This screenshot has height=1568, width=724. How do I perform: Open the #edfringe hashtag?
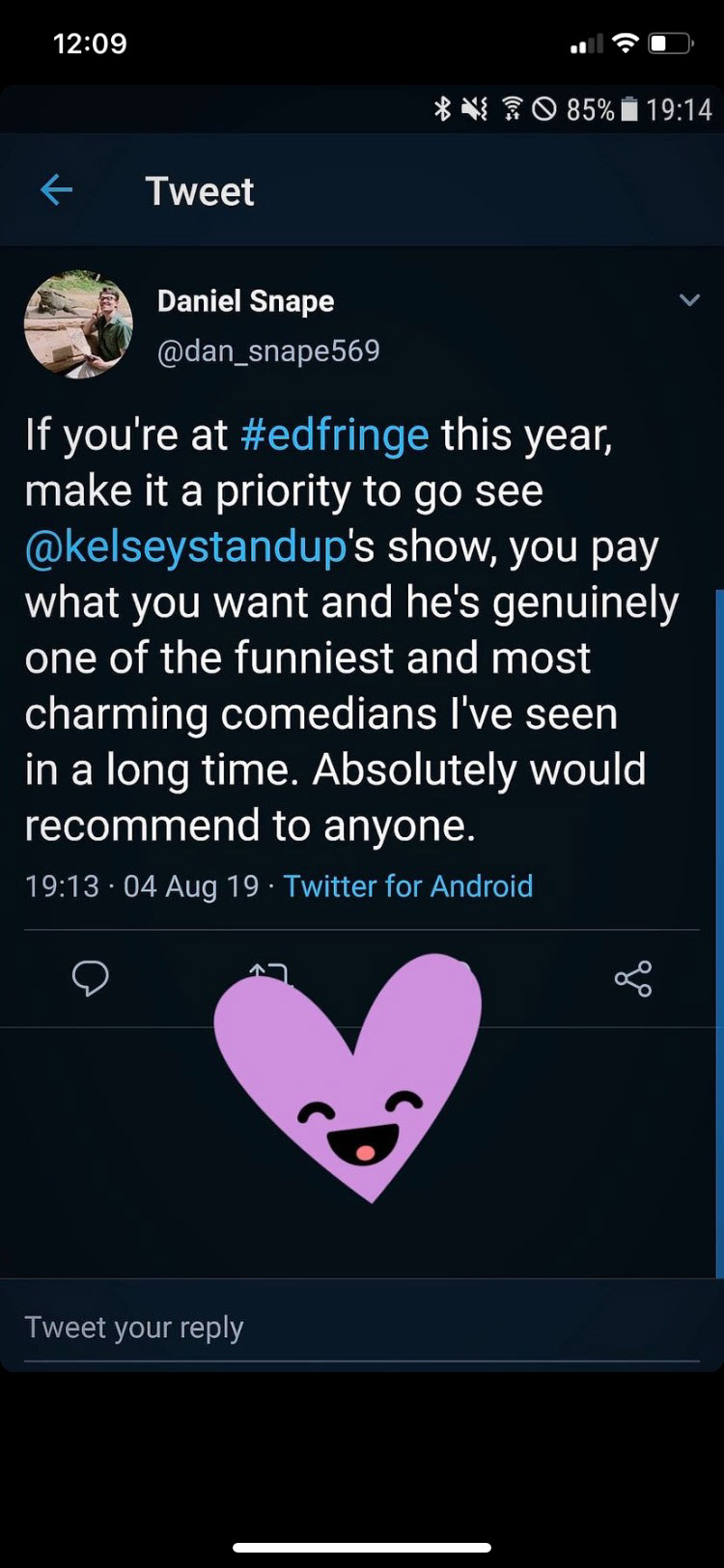point(334,434)
